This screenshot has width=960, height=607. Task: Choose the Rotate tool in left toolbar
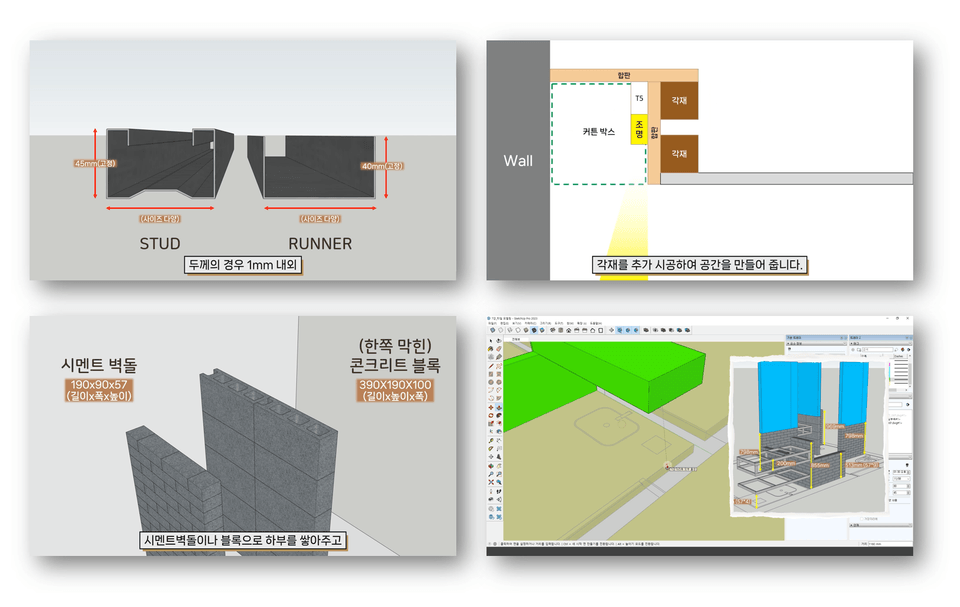tap(491, 415)
